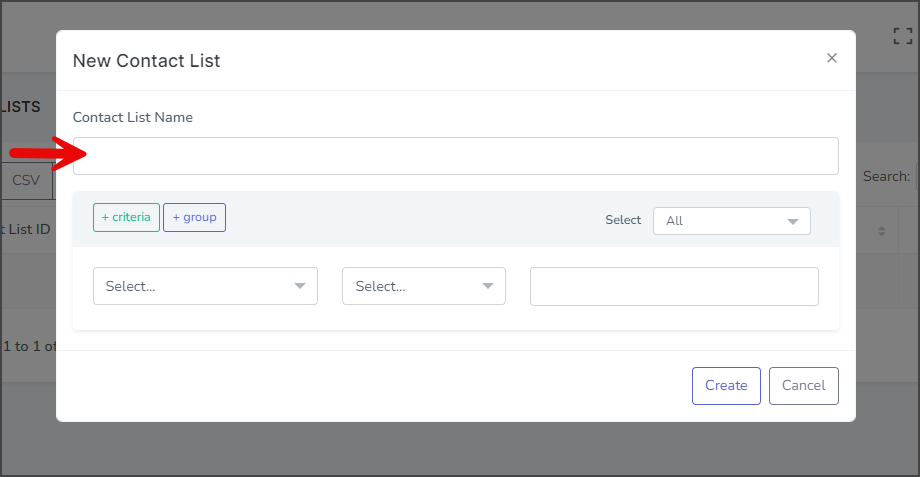The height and width of the screenshot is (477, 920).
Task: Click the Create button
Action: [x=726, y=386]
